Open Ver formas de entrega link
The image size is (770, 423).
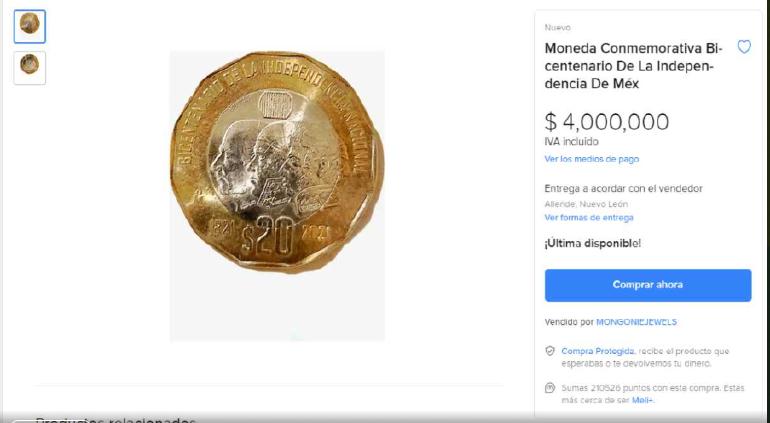click(x=589, y=217)
